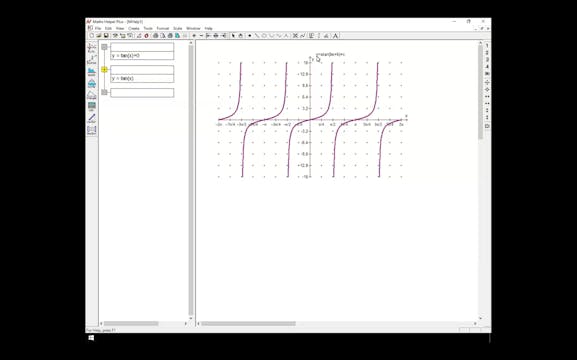Click the plus zoom-in toolbar icon

194,36
